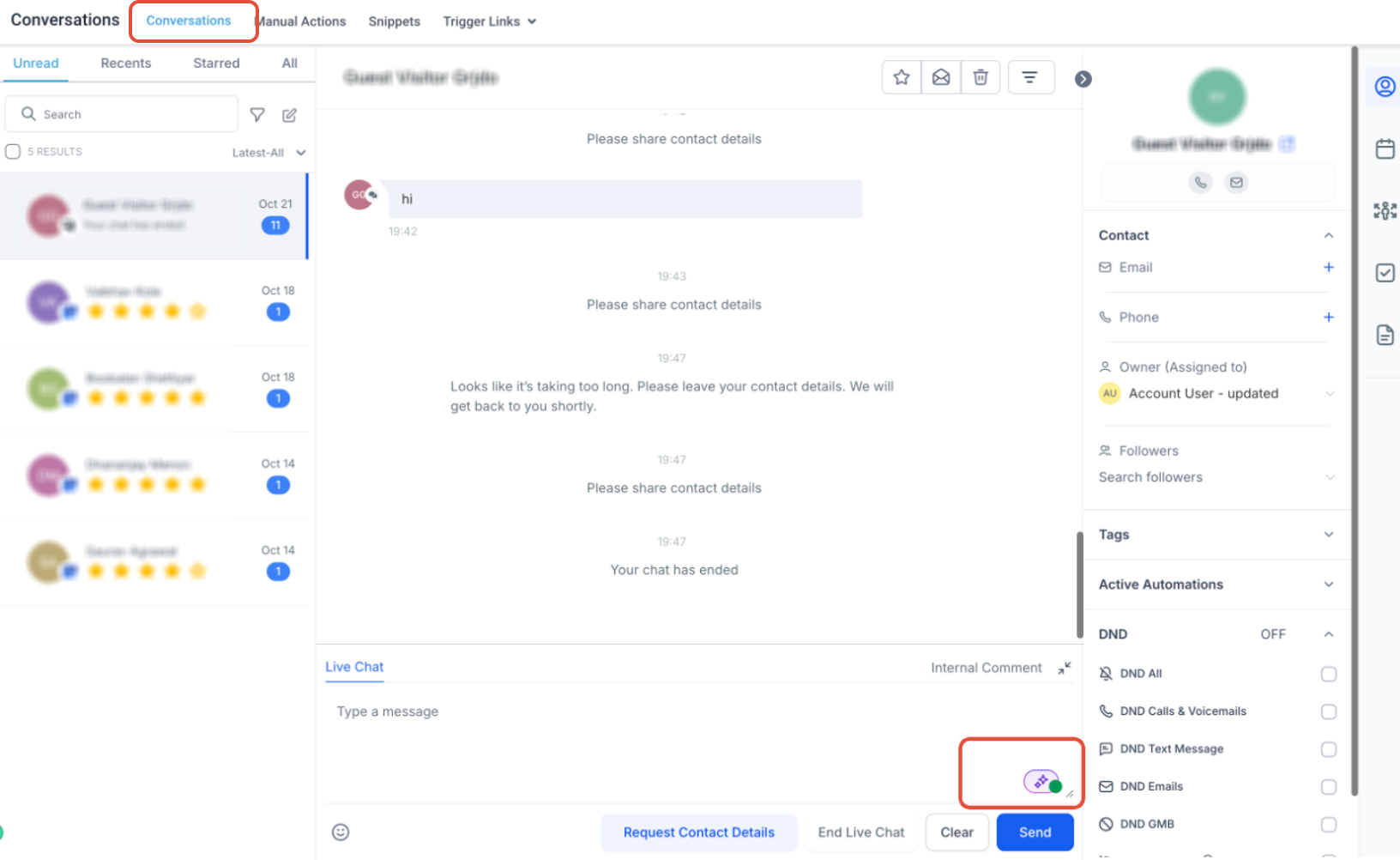Collapse the Contact section chevron

click(x=1329, y=235)
